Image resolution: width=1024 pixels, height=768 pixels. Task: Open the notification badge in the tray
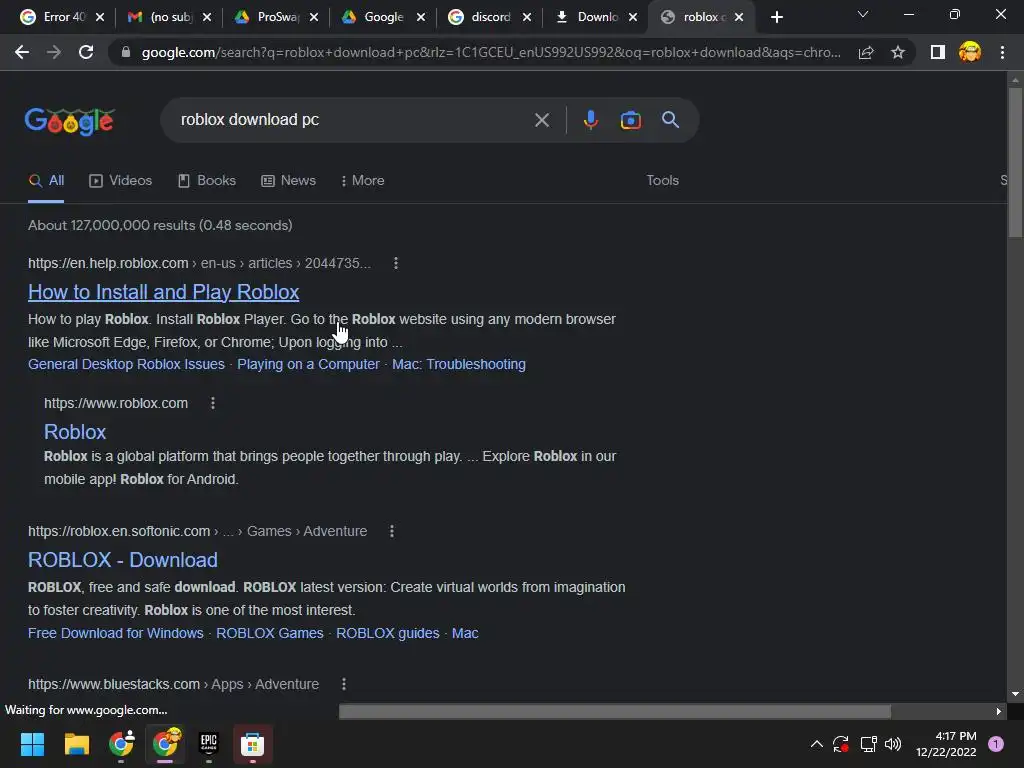[996, 744]
